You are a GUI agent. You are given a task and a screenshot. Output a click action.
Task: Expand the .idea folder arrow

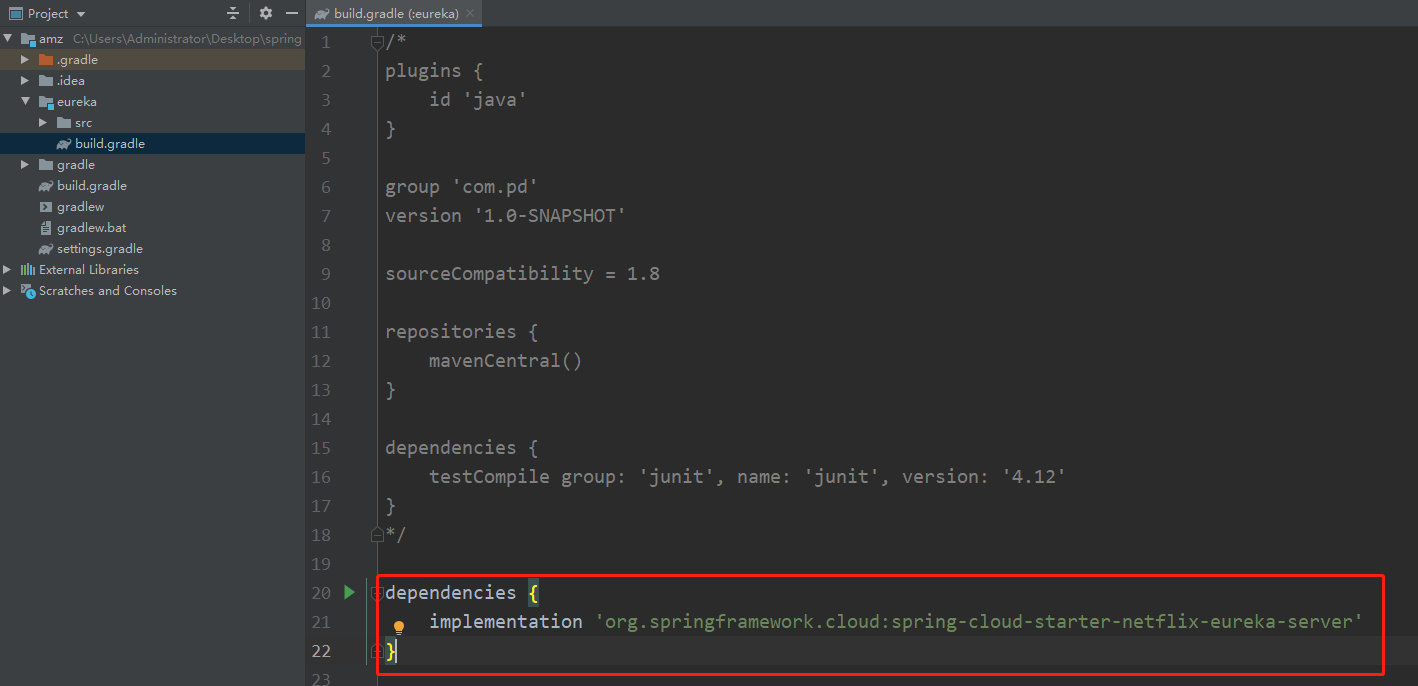26,81
